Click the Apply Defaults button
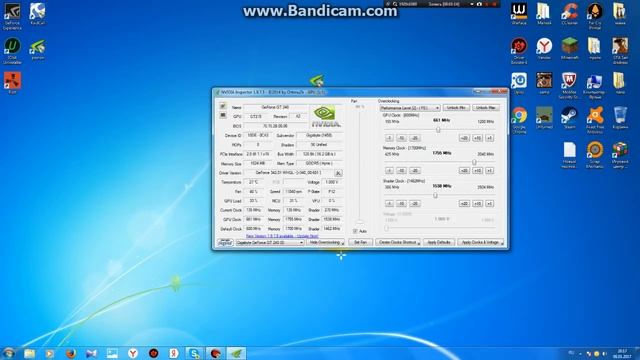 (439, 242)
